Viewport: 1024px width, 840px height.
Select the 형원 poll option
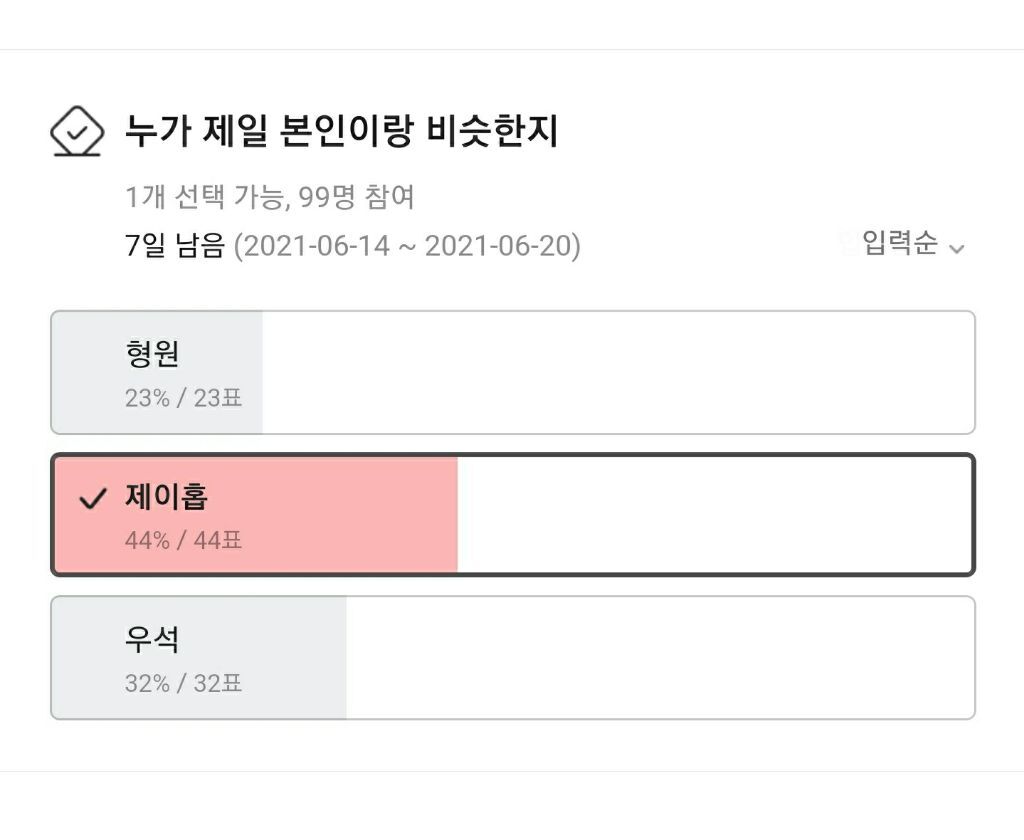tap(512, 371)
